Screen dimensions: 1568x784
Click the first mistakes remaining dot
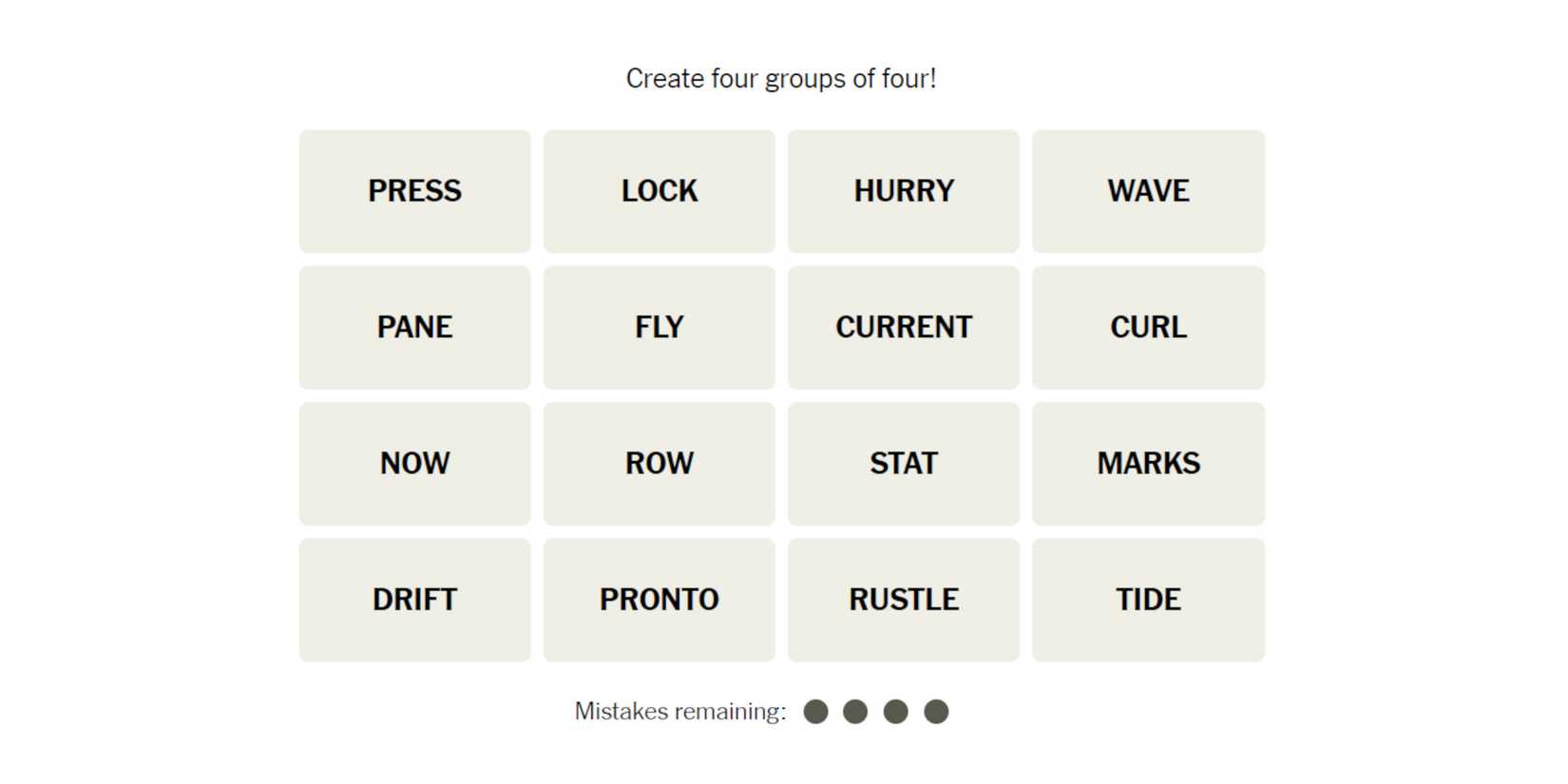click(815, 712)
